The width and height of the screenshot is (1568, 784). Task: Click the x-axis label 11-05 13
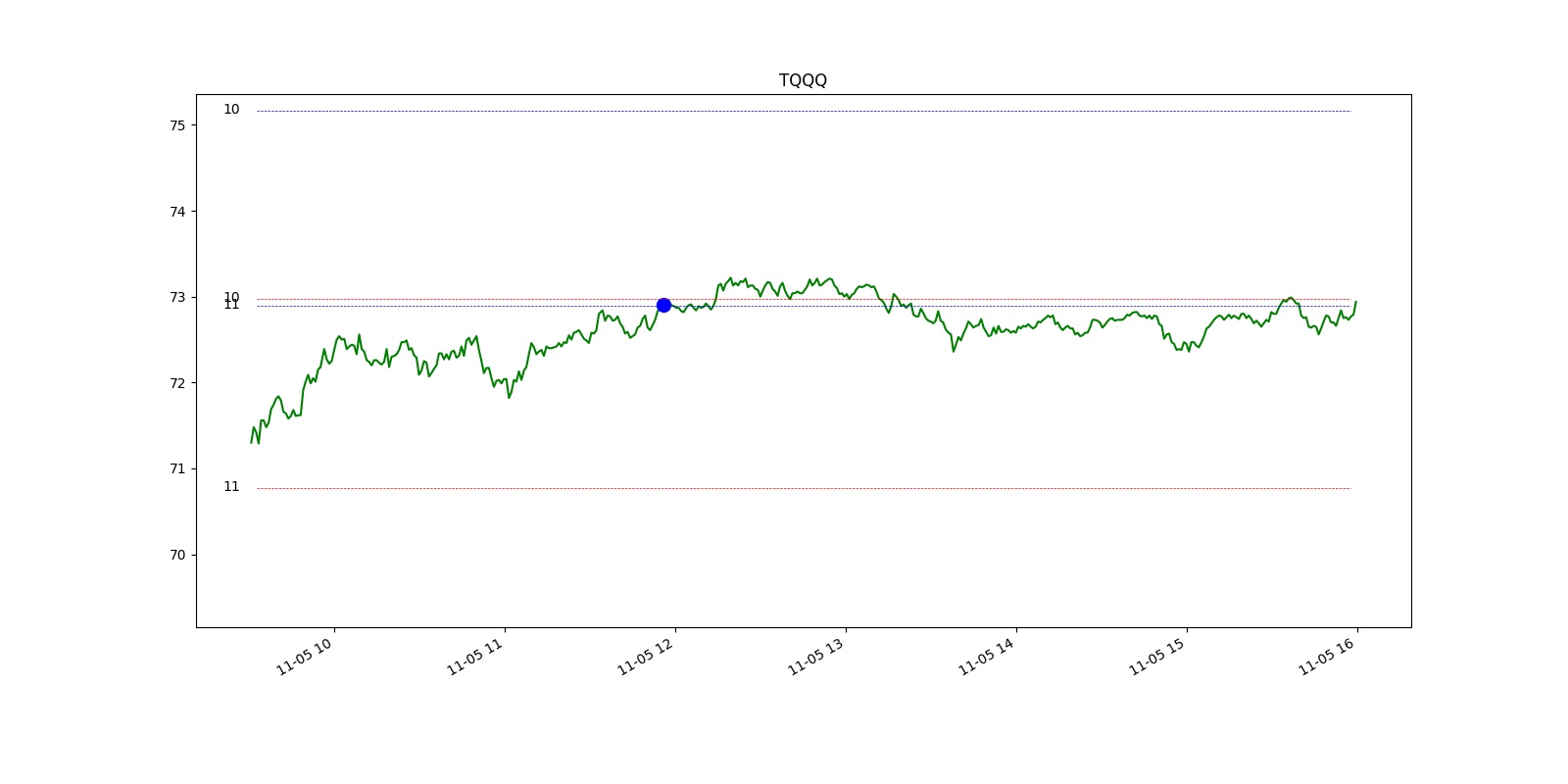coord(816,657)
